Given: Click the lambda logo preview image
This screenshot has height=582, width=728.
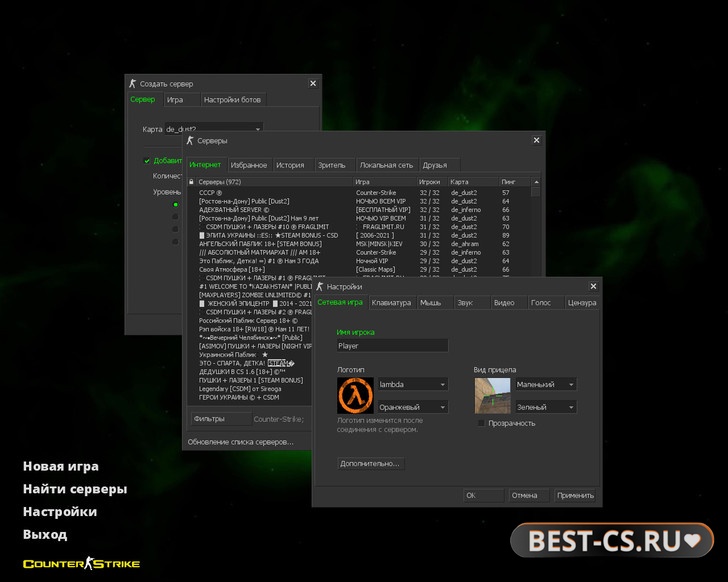Looking at the screenshot, I should click(355, 395).
